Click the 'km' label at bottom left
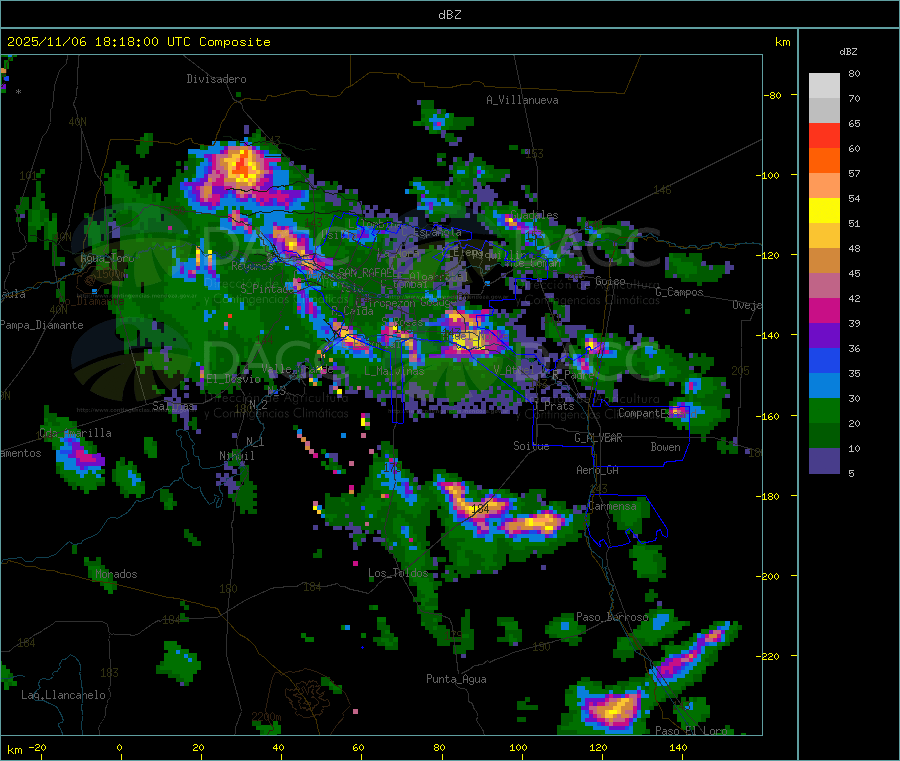Image resolution: width=900 pixels, height=761 pixels. click(x=14, y=750)
